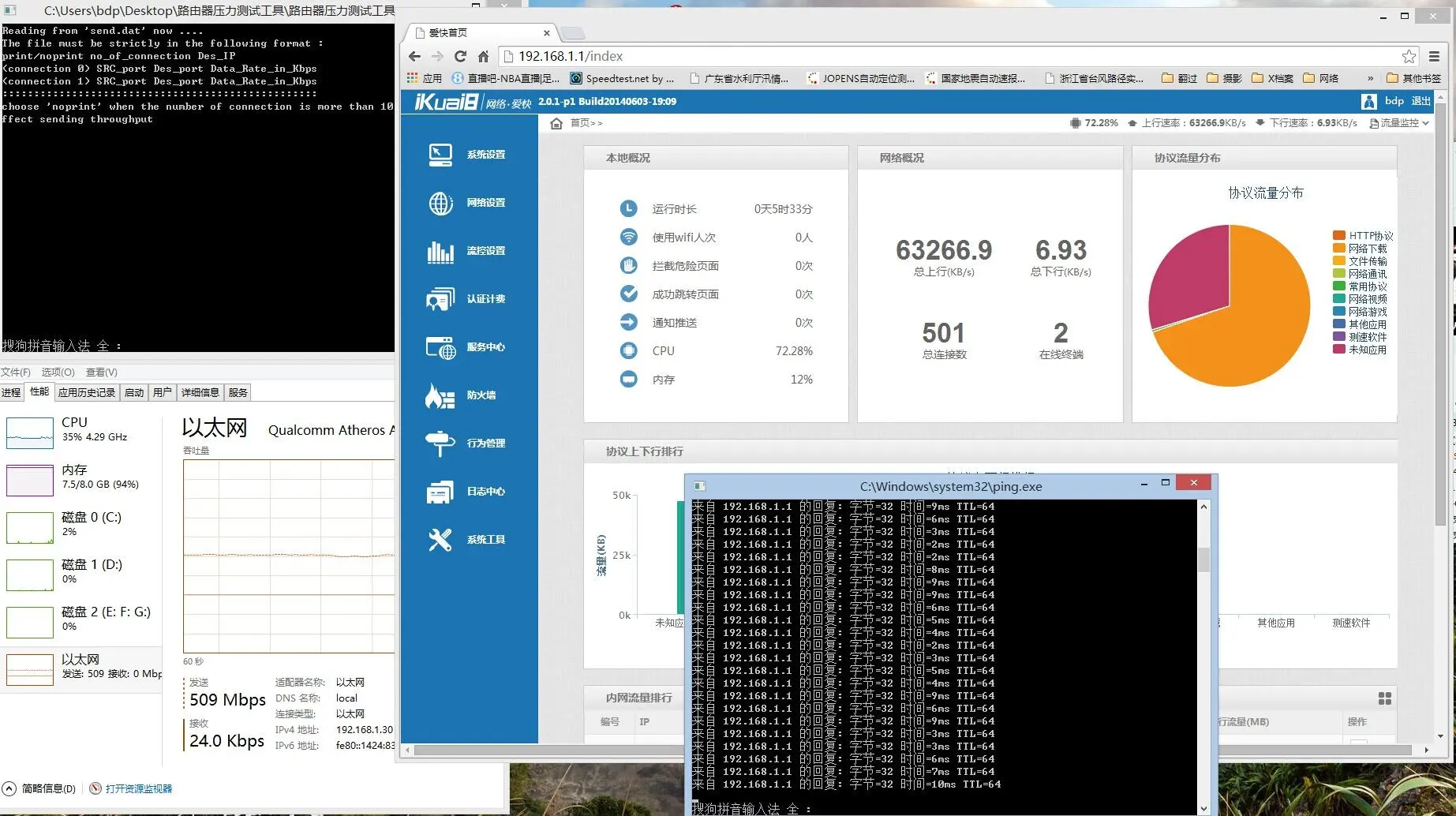The height and width of the screenshot is (816, 1456).
Task: Expand more bookmarks chevron
Action: point(1371,78)
